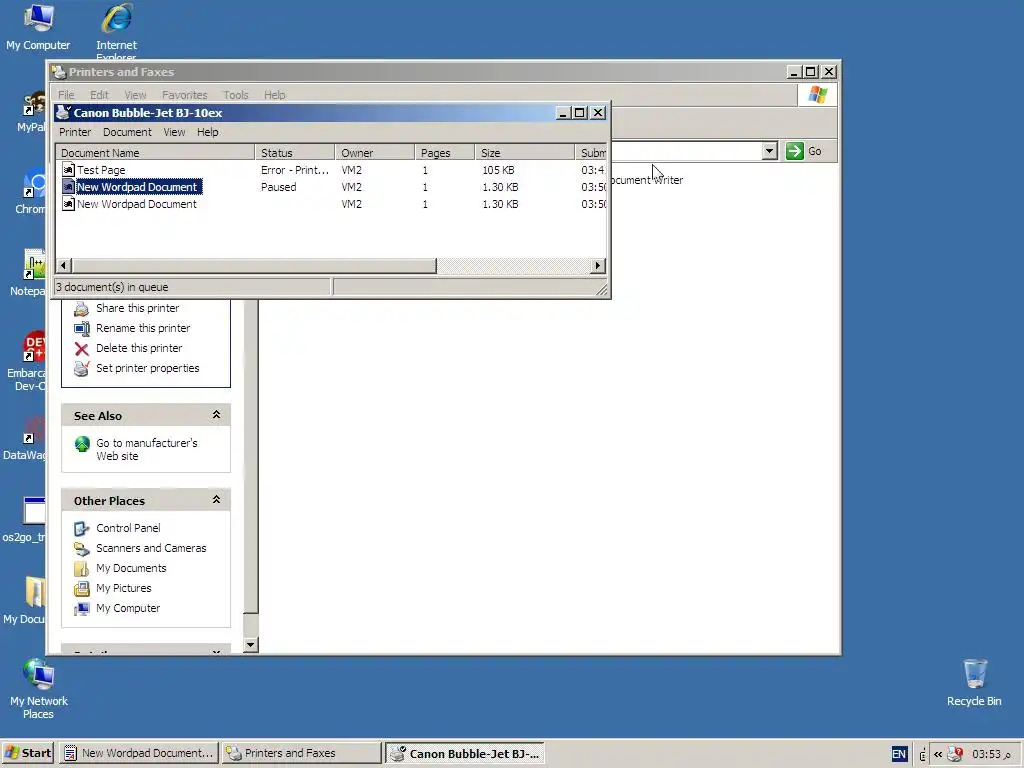Click the Windows flag logo in Printers window
This screenshot has height=768, width=1024.
pos(818,95)
